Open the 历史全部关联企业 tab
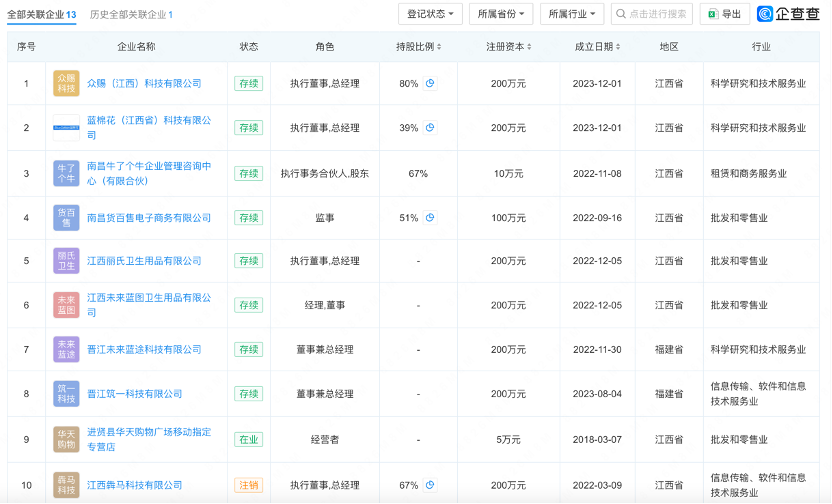This screenshot has width=832, height=504. coord(130,15)
